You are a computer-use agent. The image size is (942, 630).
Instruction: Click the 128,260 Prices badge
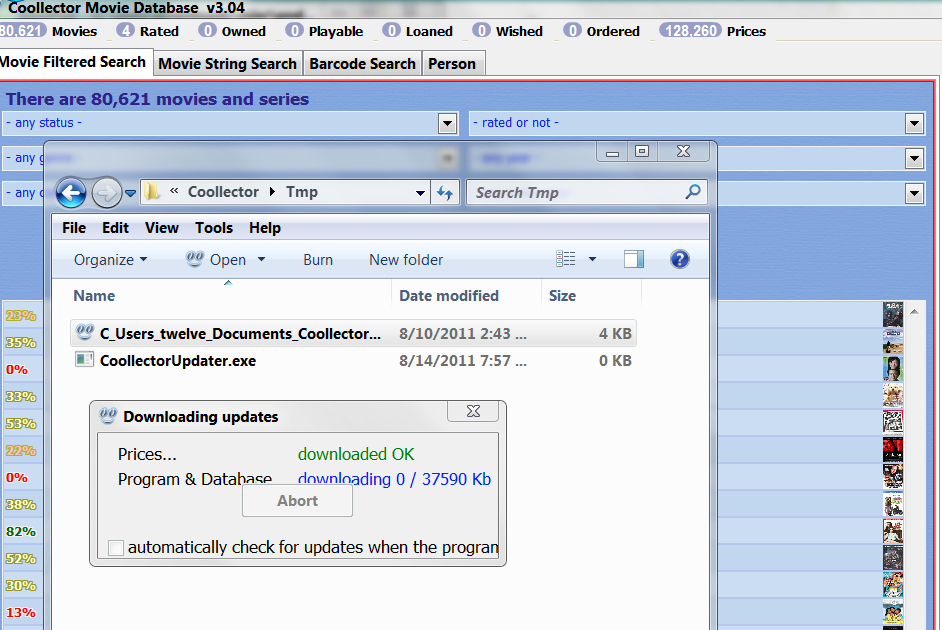click(690, 31)
